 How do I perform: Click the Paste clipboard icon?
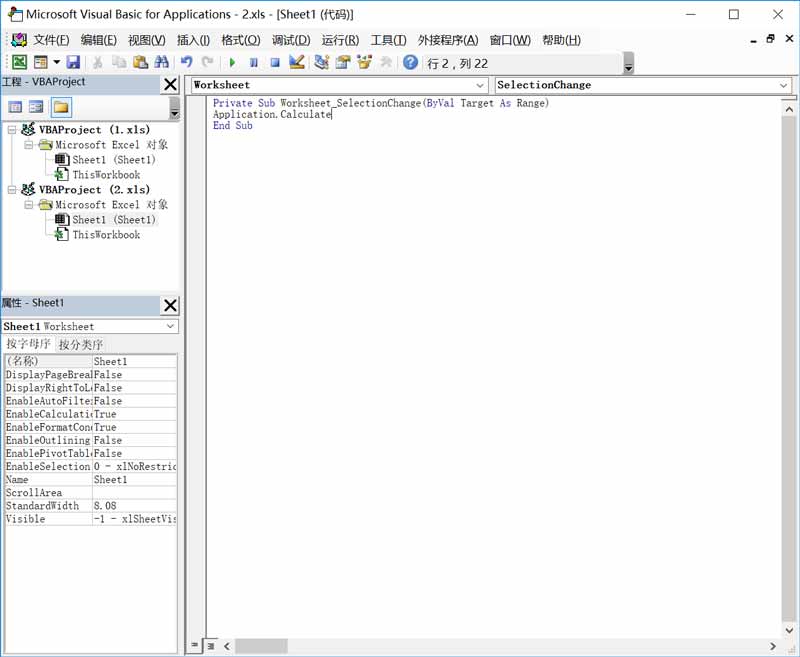tap(140, 62)
